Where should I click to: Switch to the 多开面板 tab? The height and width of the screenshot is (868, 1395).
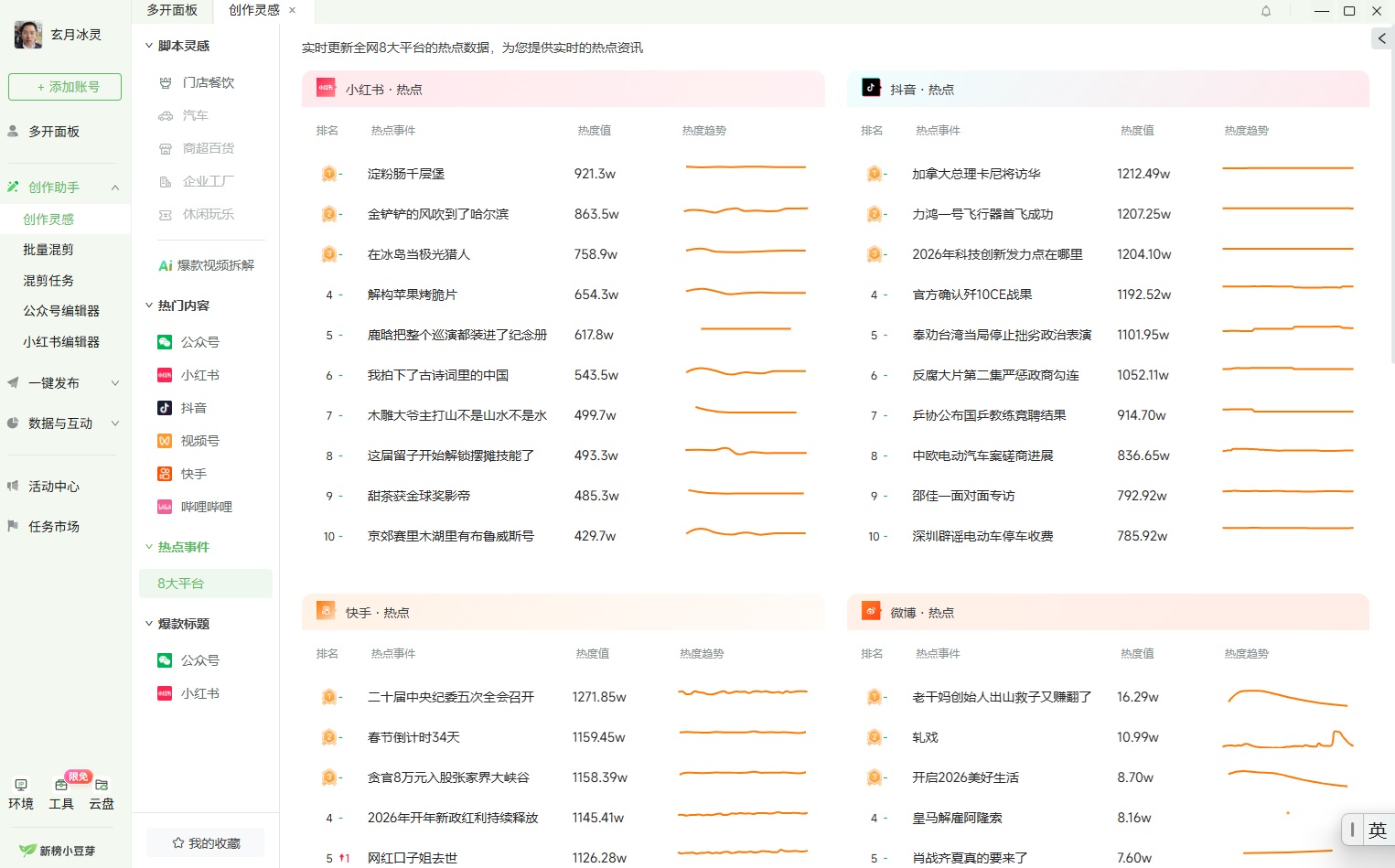click(x=172, y=10)
